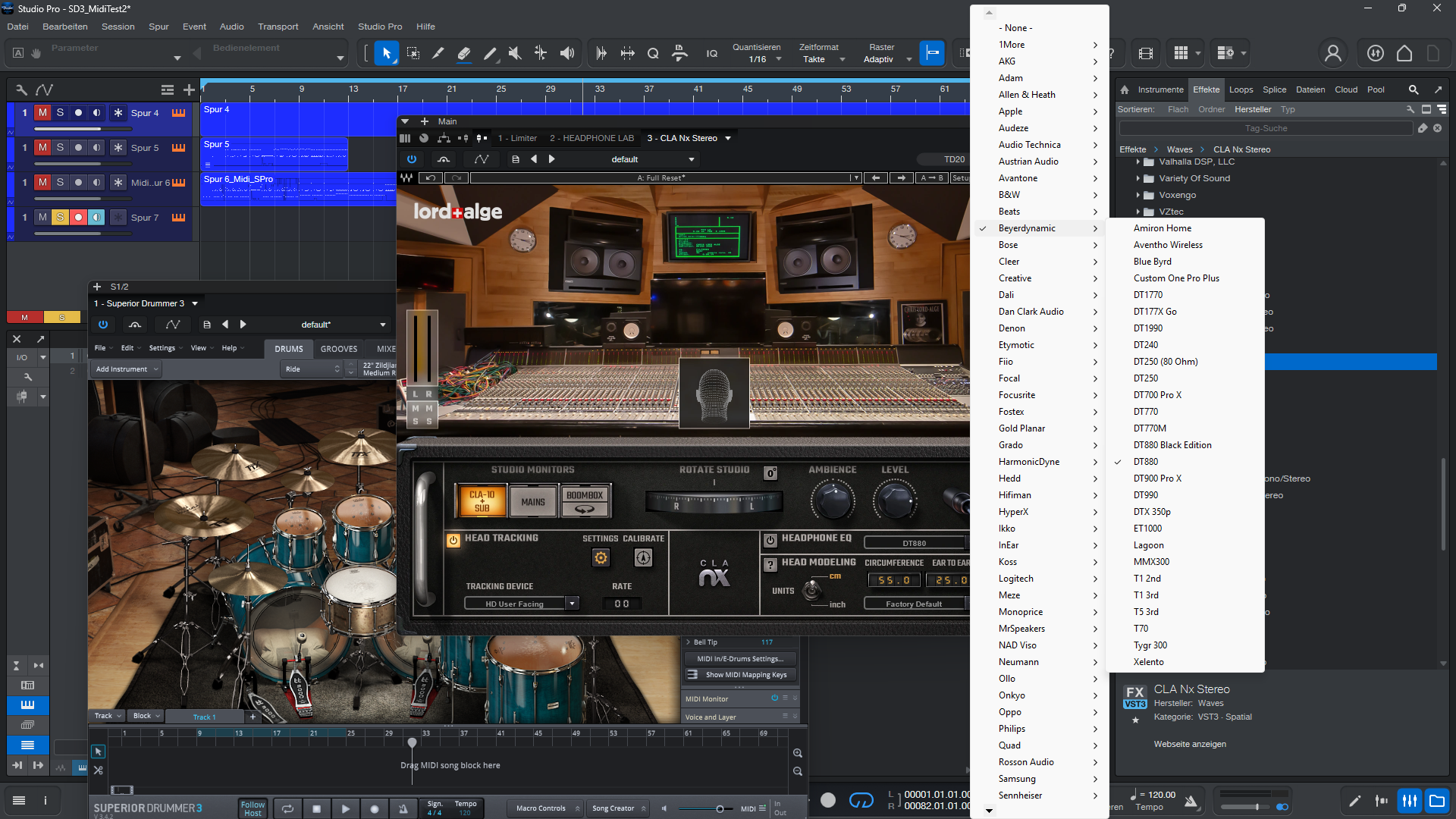This screenshot has width=1456, height=819.
Task: Select the Split (knife) tool
Action: 438,53
